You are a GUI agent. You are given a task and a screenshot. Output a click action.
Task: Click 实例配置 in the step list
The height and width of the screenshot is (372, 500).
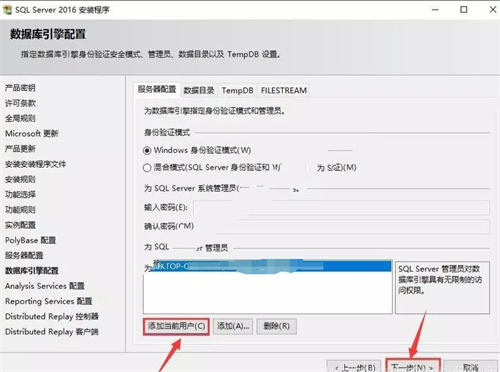pos(20,225)
